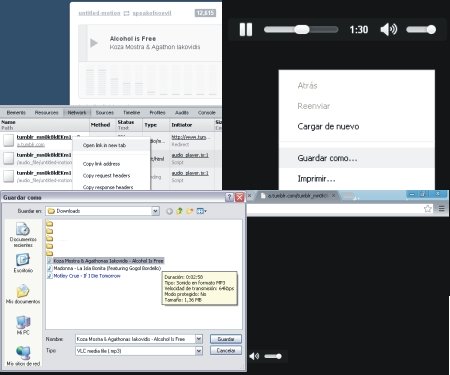Choose Copy request headers
The width and height of the screenshot is (450, 375).
click(106, 175)
